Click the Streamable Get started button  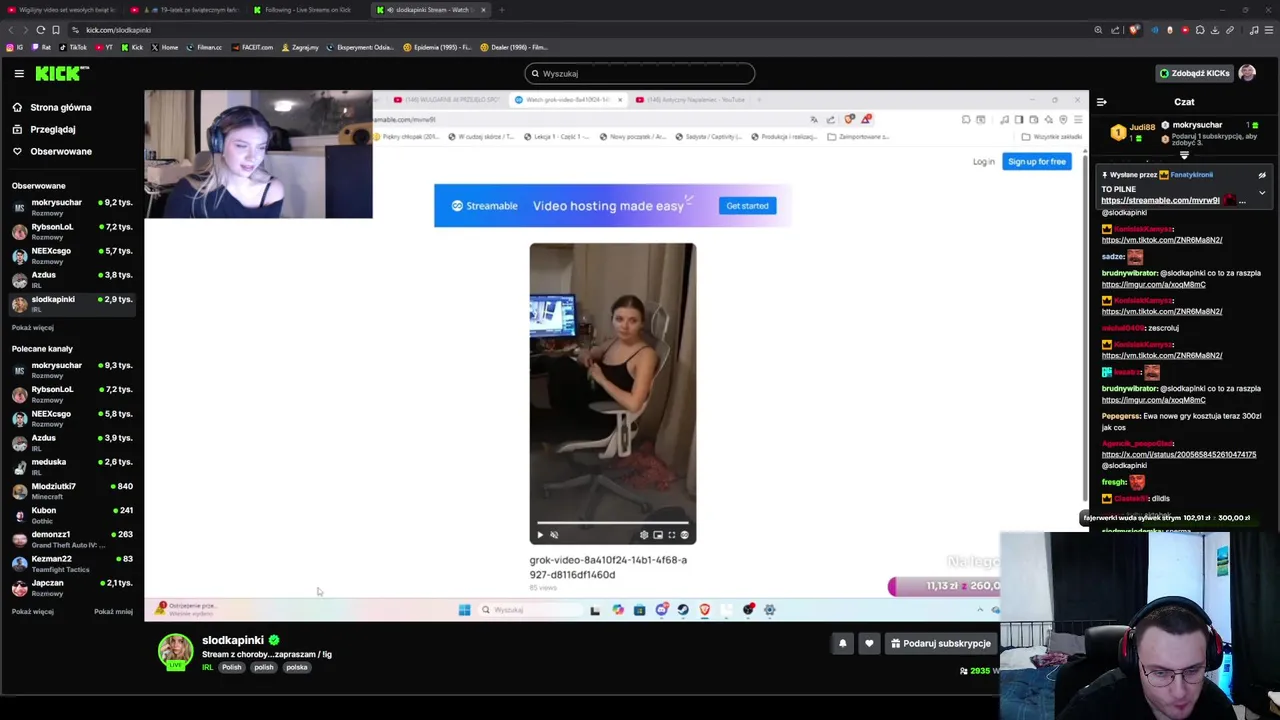pos(747,206)
